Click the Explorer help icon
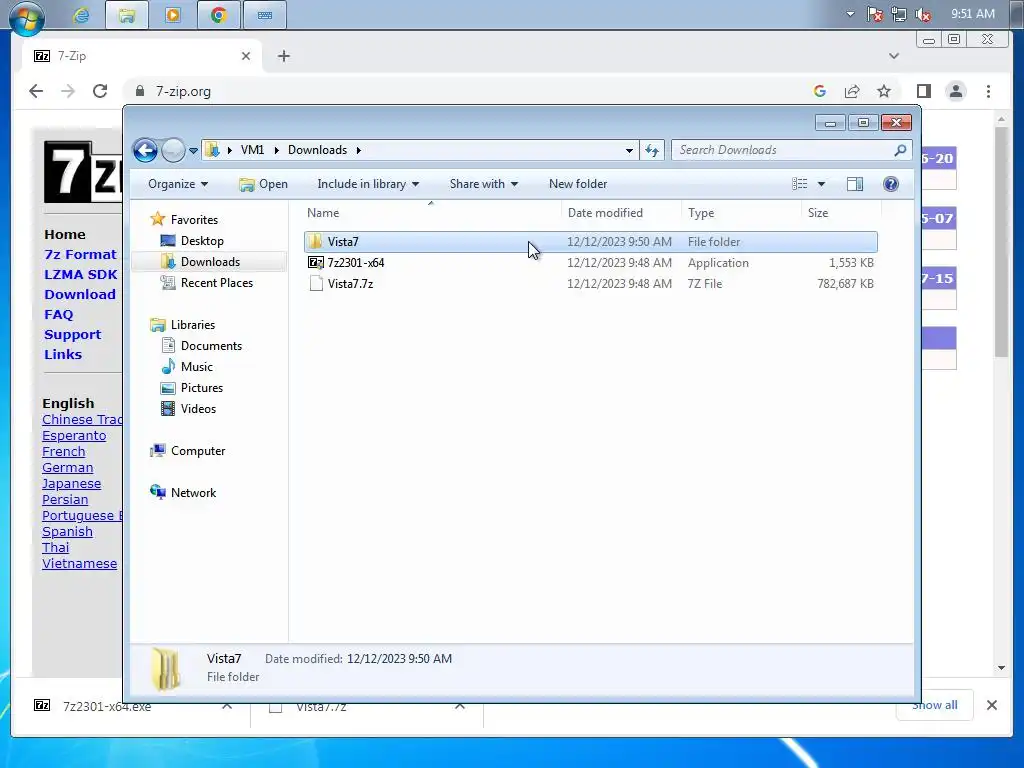This screenshot has width=1024, height=768. 891,184
